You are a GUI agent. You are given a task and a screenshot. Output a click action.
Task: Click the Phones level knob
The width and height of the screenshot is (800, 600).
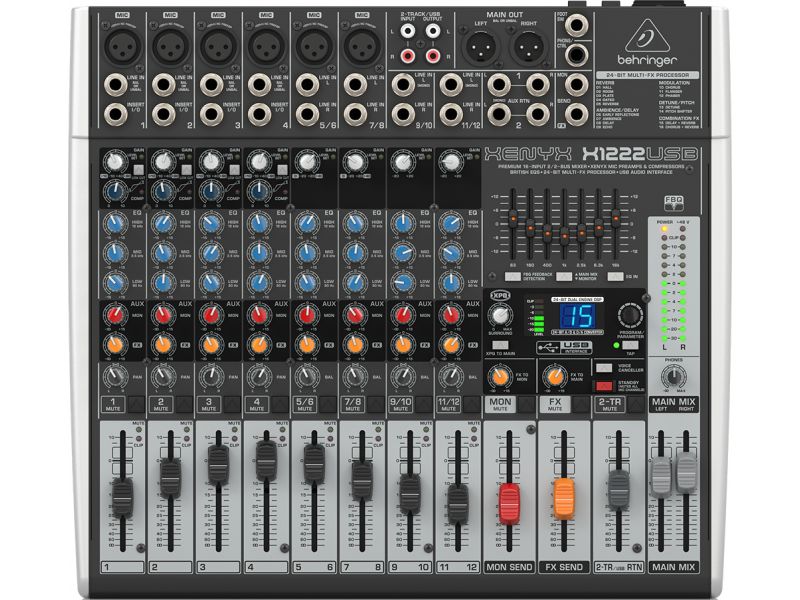pos(673,377)
